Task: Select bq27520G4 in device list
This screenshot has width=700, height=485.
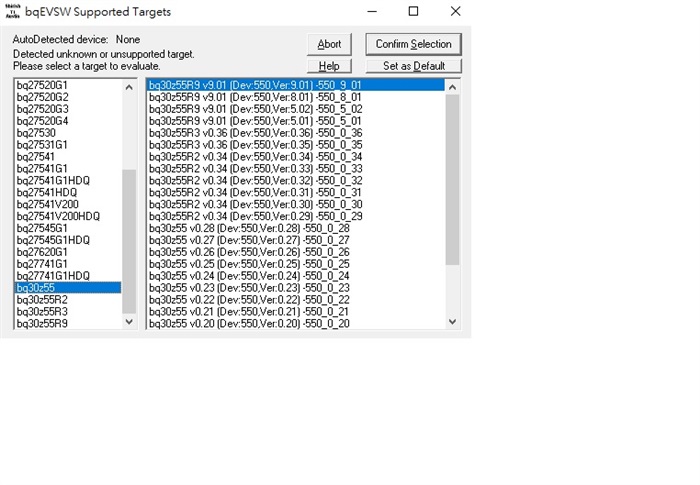Action: [x=68, y=121]
